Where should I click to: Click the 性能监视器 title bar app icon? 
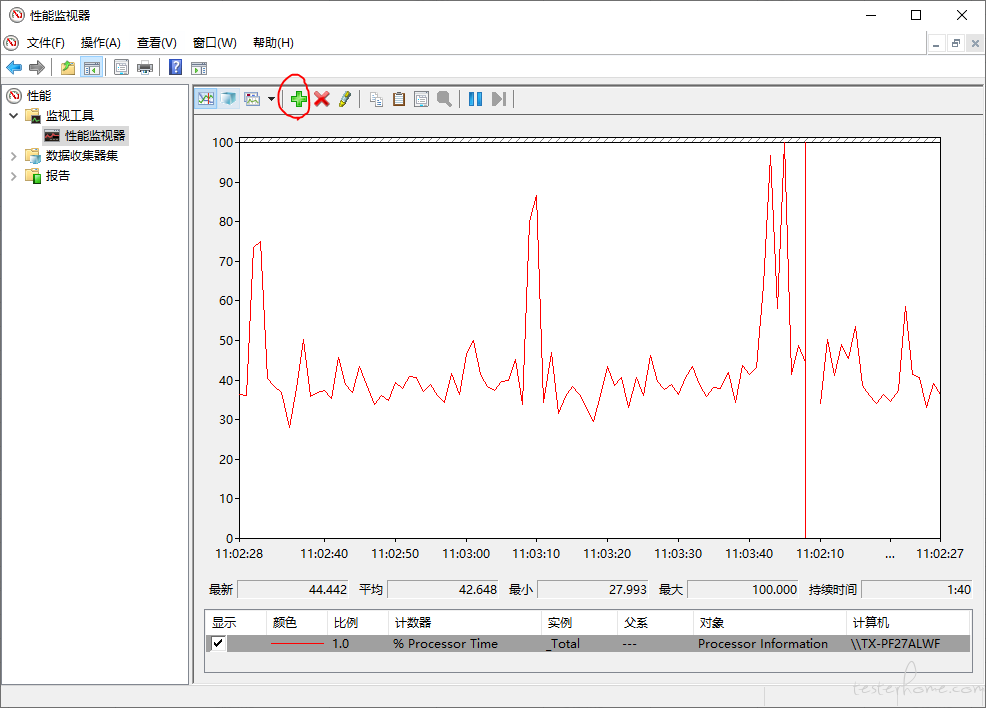pyautogui.click(x=17, y=14)
